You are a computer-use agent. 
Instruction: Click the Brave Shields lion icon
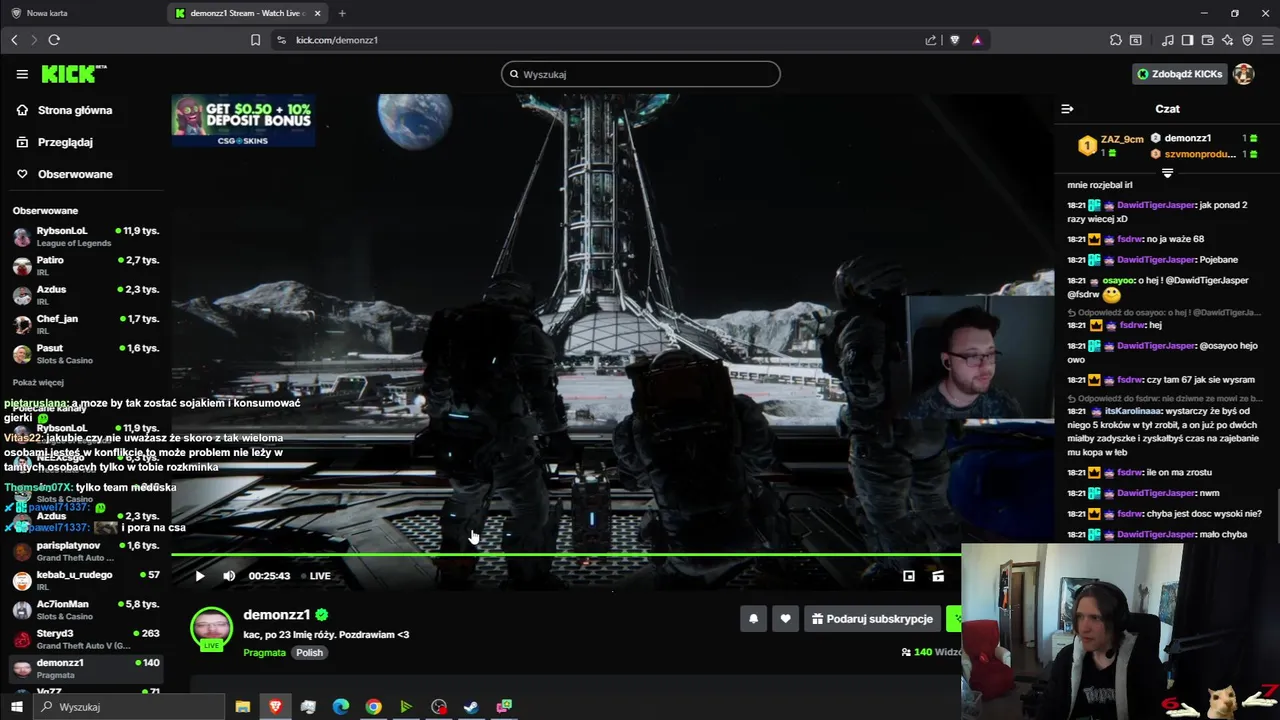point(955,40)
